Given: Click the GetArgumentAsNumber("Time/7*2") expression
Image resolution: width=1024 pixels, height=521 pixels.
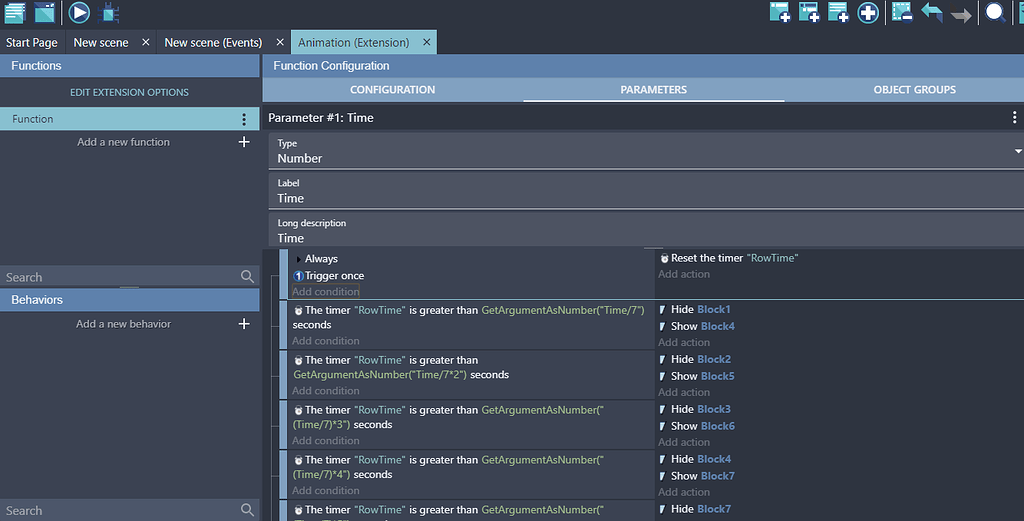Looking at the screenshot, I should coord(380,375).
